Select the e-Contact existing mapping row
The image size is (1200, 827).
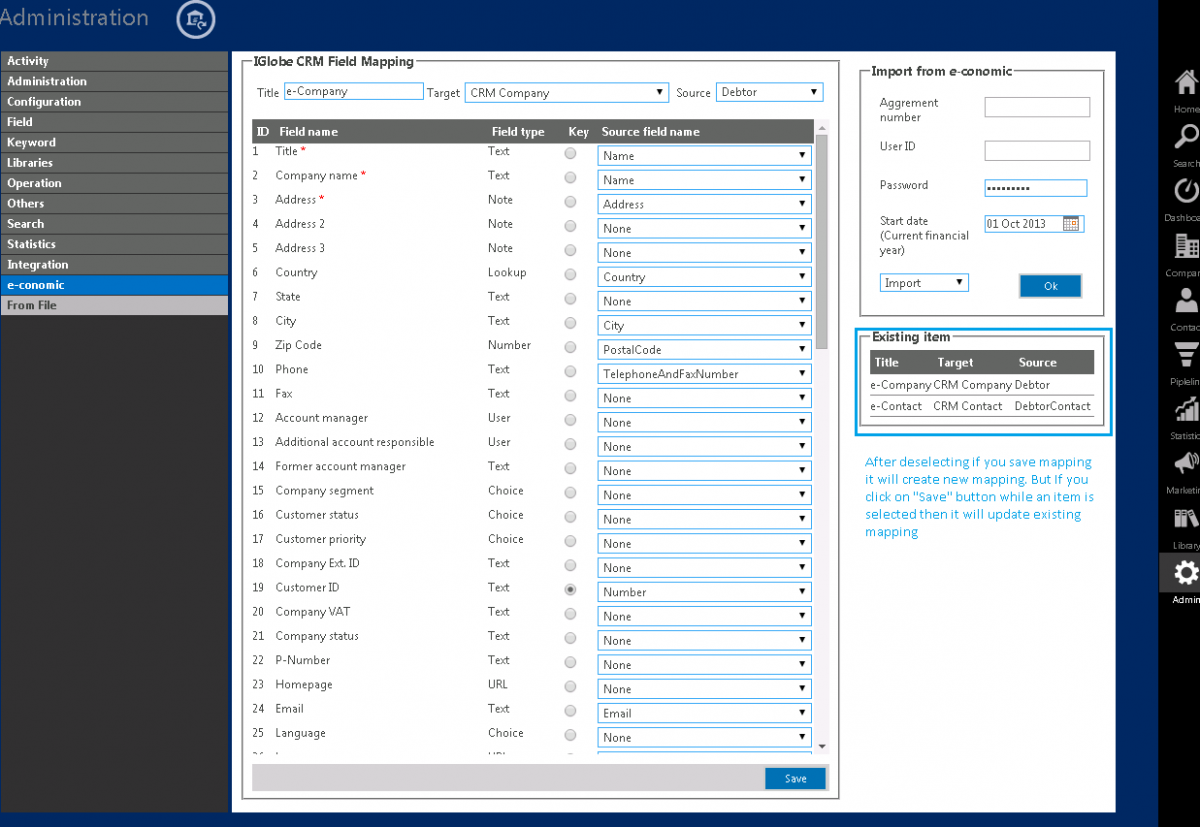981,406
